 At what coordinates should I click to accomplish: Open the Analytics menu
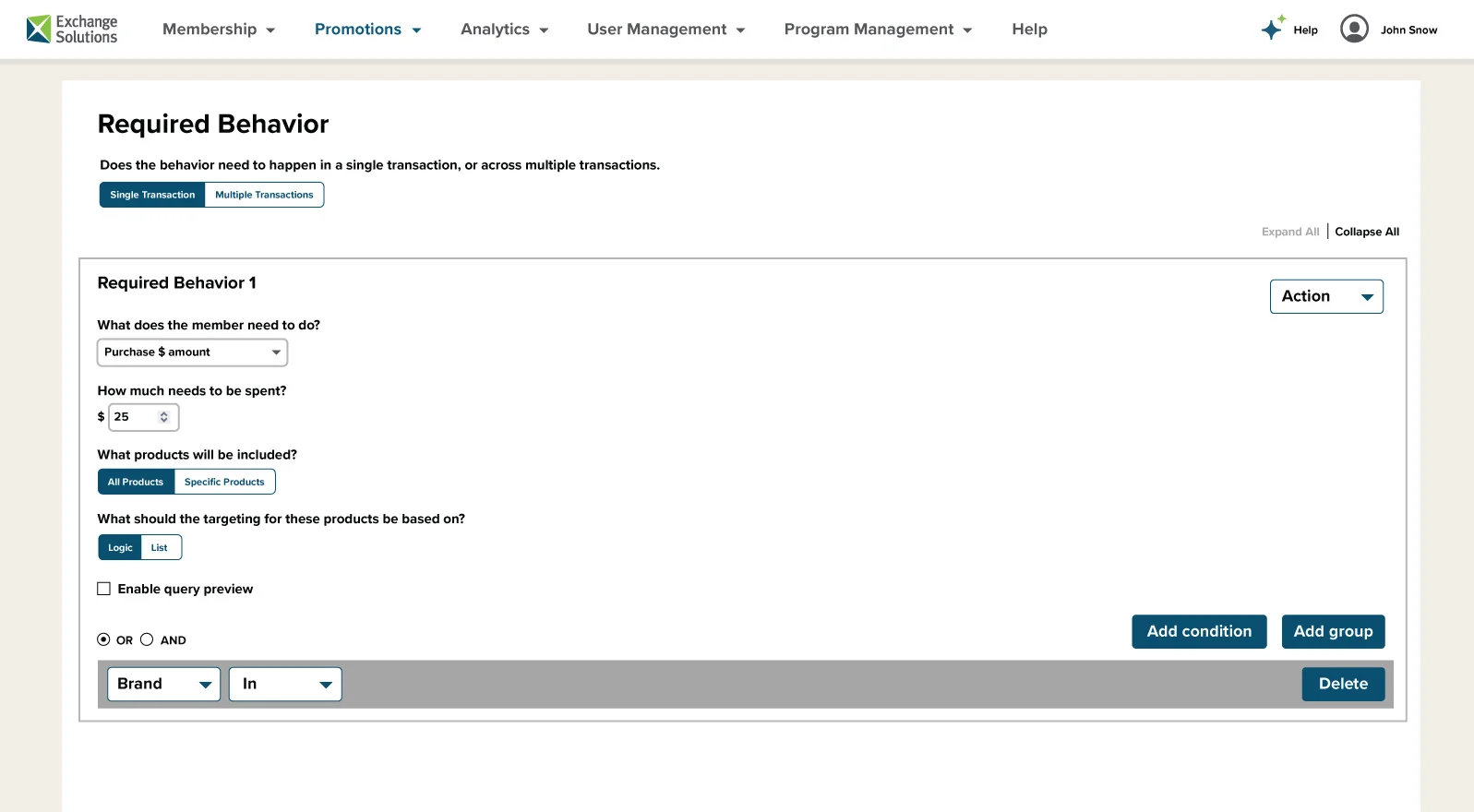pos(504,30)
